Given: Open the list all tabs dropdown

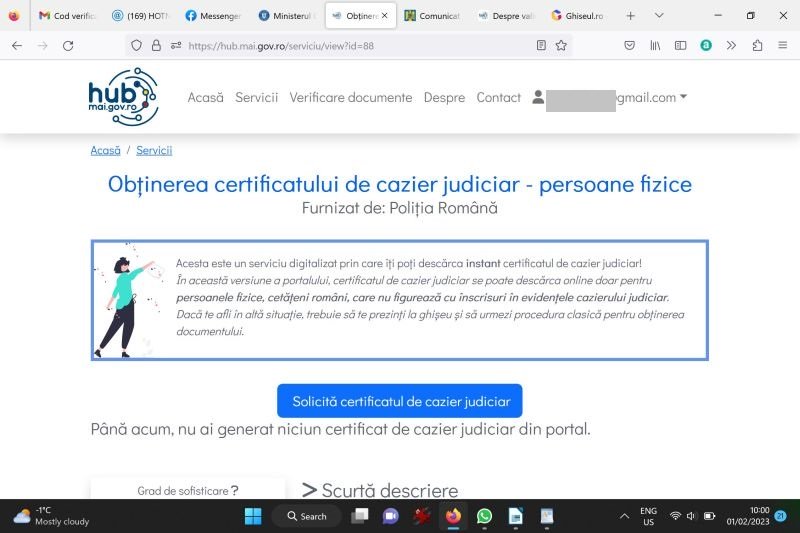Looking at the screenshot, I should point(659,16).
